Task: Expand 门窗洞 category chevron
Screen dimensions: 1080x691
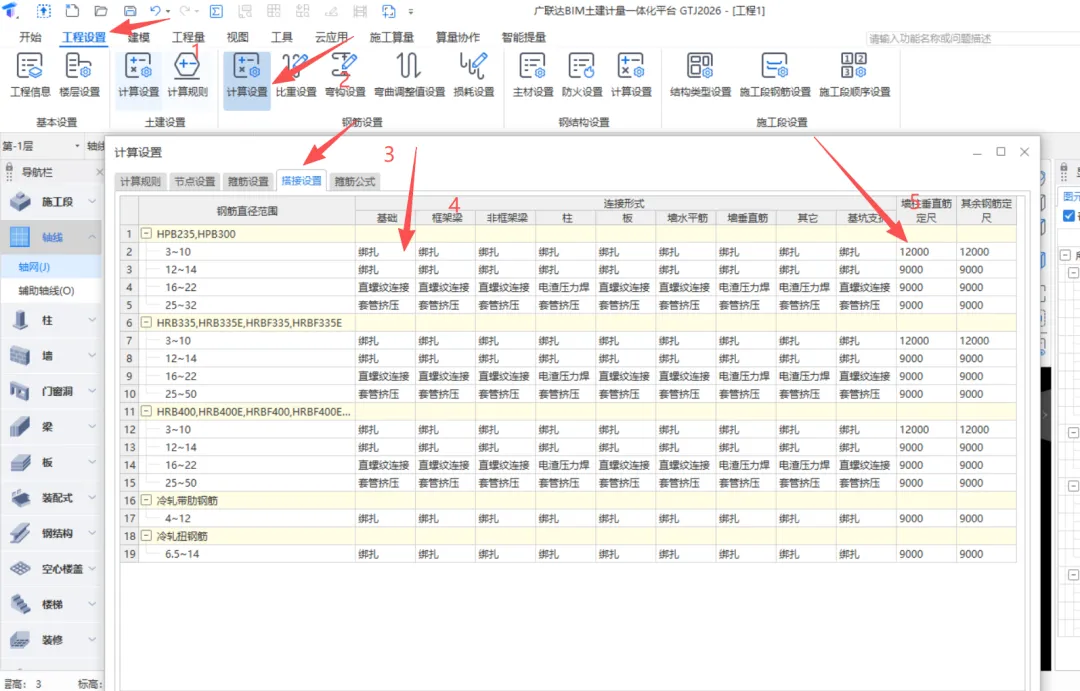Action: coord(92,391)
